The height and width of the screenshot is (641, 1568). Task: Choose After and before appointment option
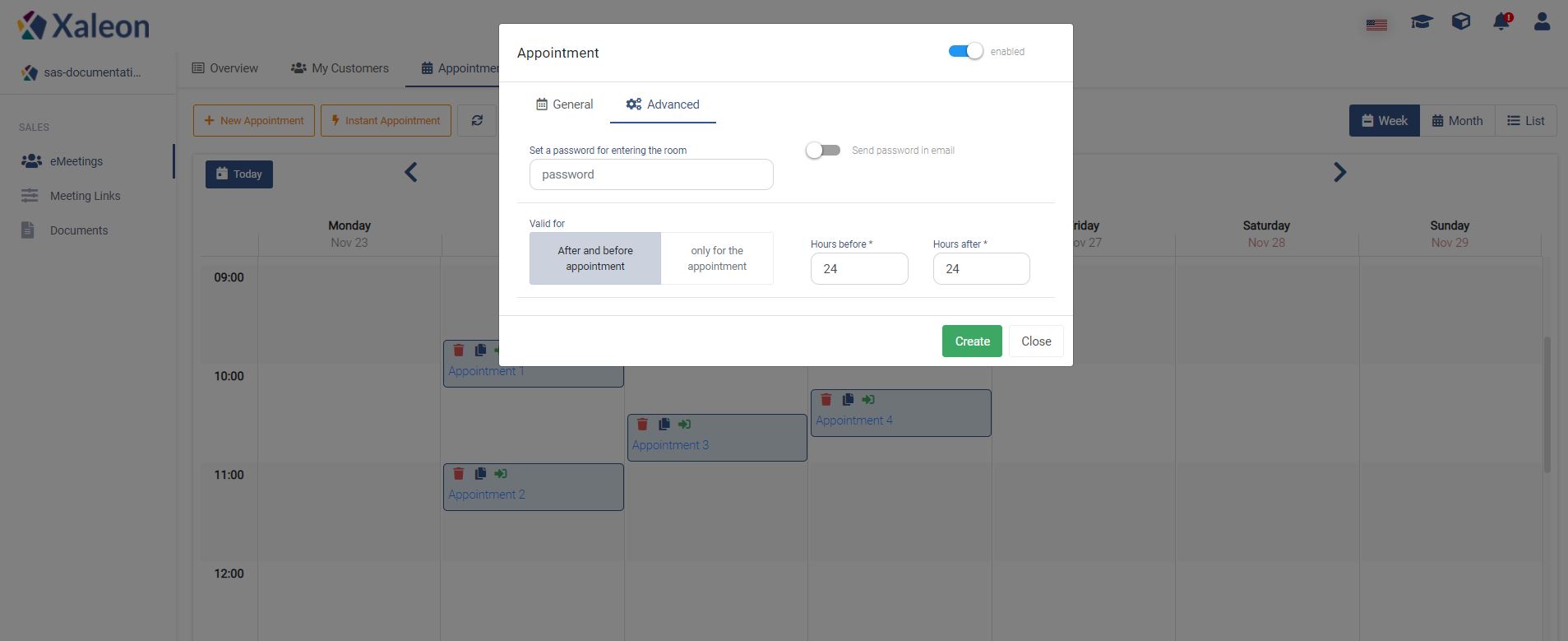point(595,258)
